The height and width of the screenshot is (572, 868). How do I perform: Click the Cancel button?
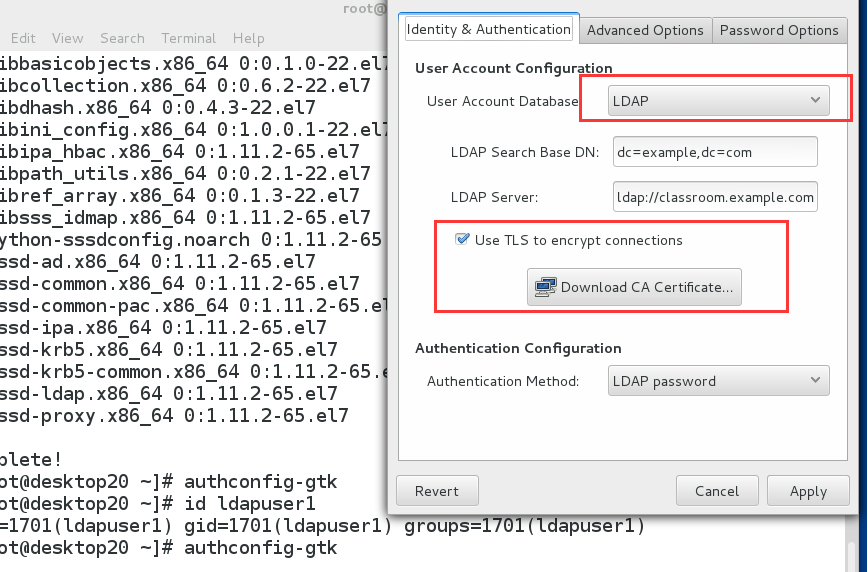pos(717,491)
